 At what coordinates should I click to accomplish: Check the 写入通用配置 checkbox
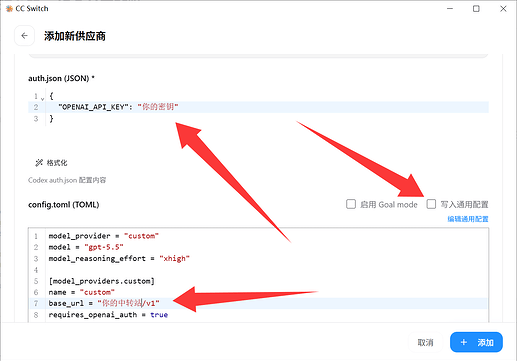431,204
